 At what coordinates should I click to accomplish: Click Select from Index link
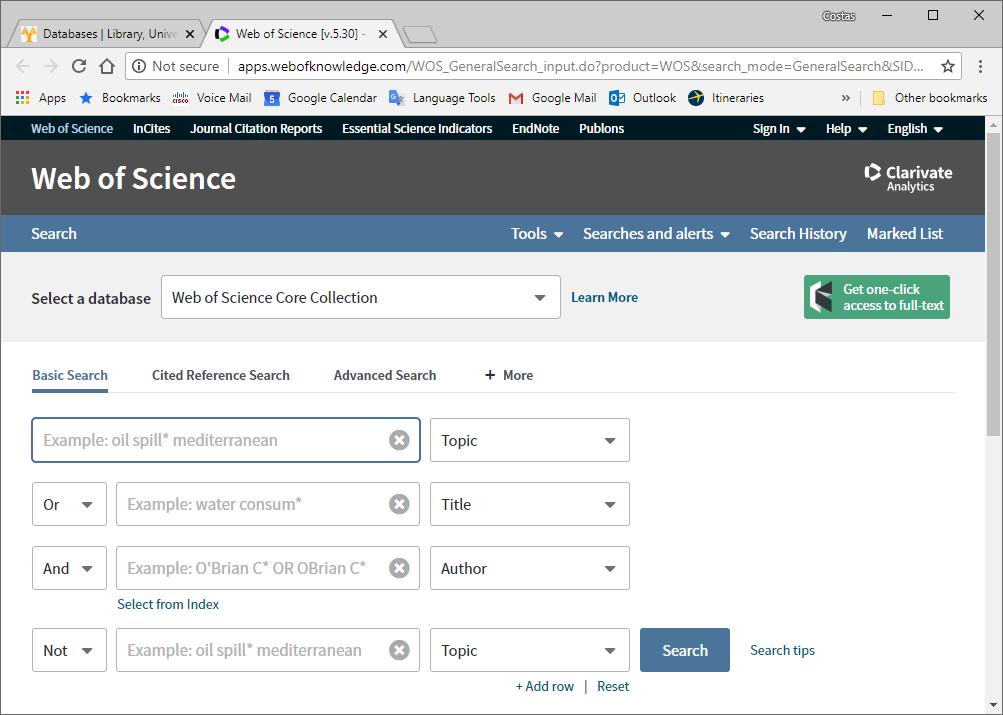(x=168, y=604)
